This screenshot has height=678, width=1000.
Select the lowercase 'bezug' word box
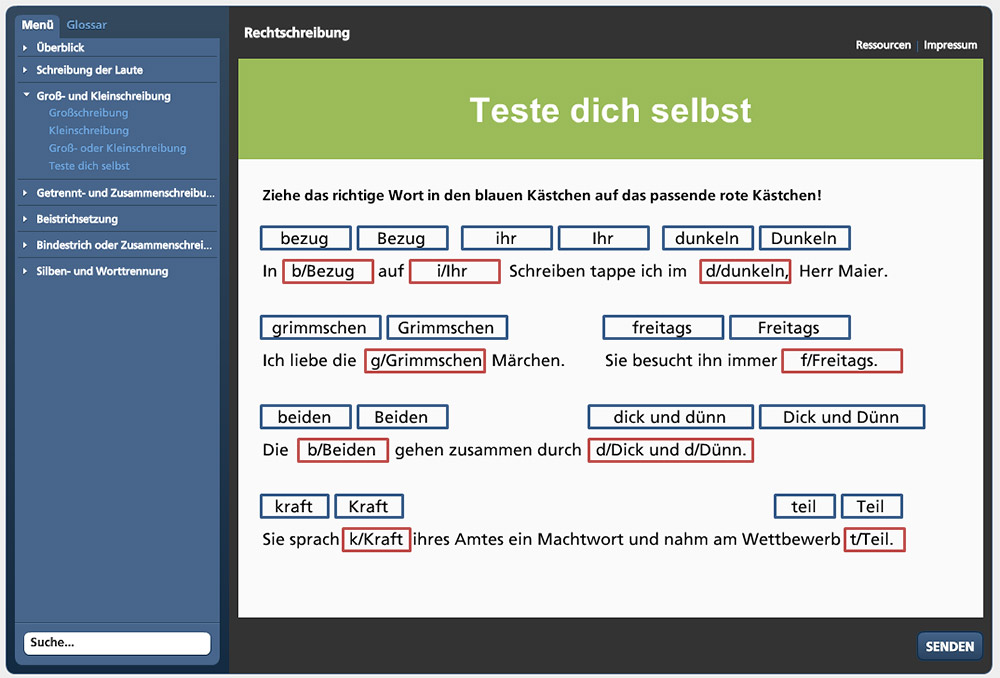tap(305, 238)
